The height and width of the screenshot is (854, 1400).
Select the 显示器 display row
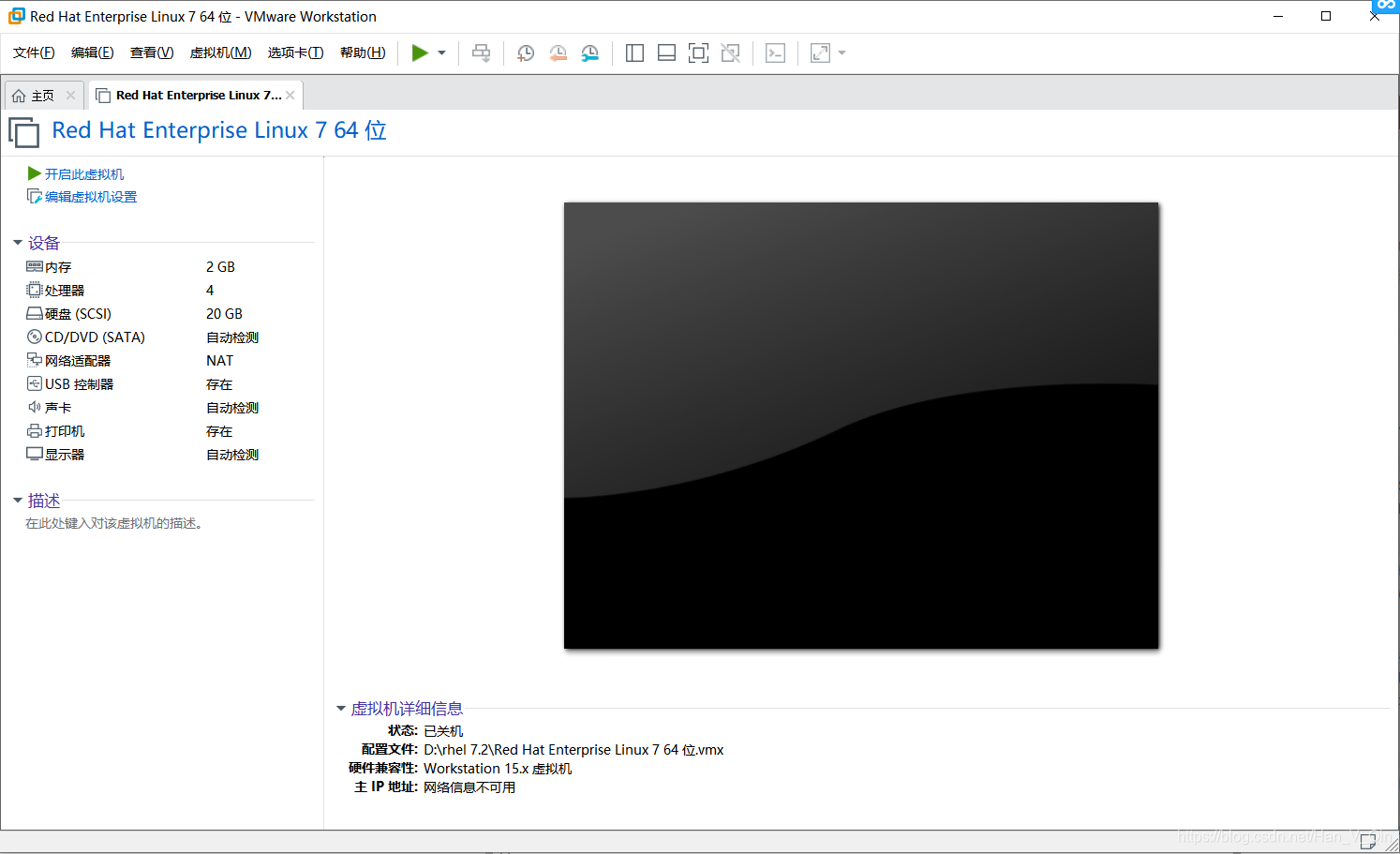[x=169, y=455]
